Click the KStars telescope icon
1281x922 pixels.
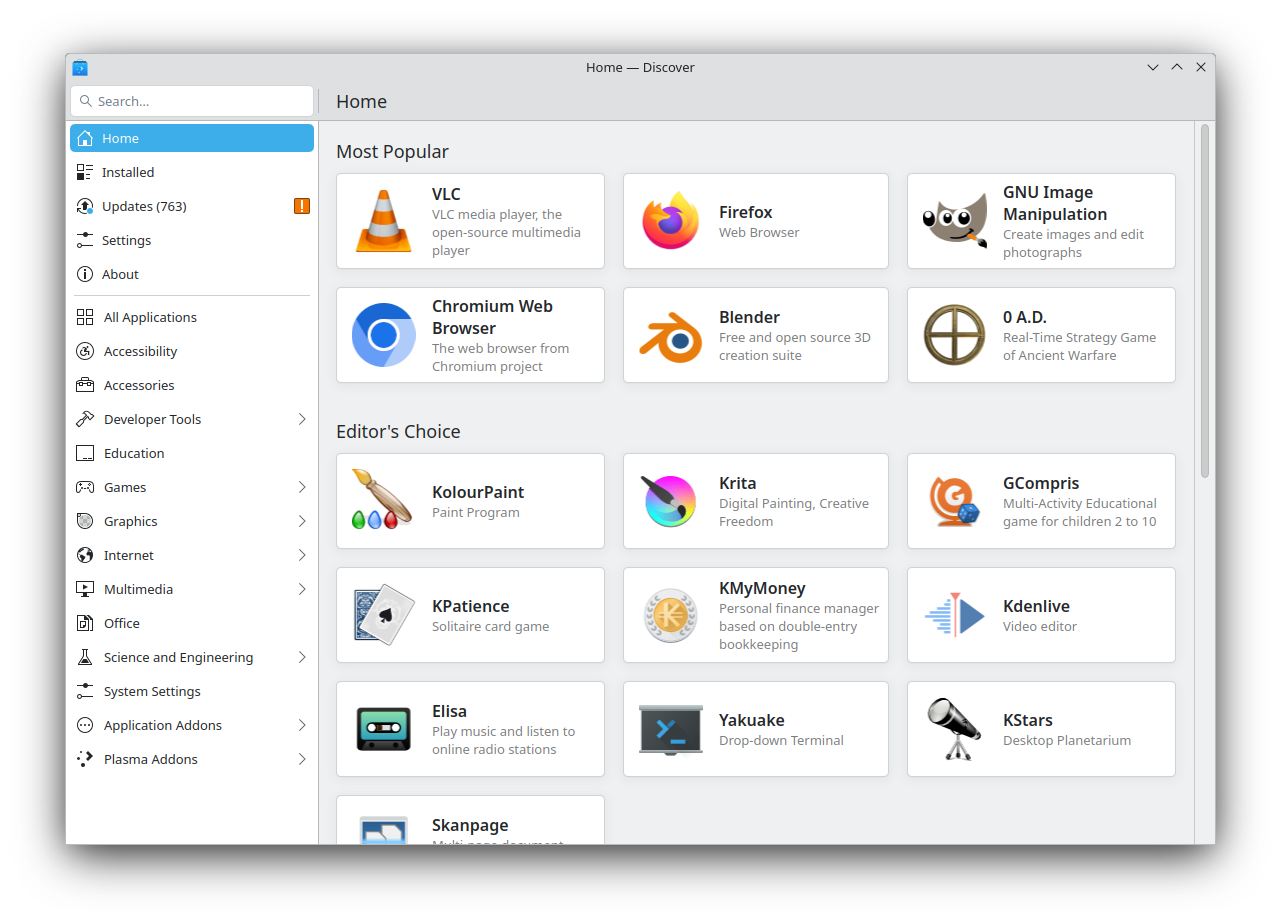point(955,729)
